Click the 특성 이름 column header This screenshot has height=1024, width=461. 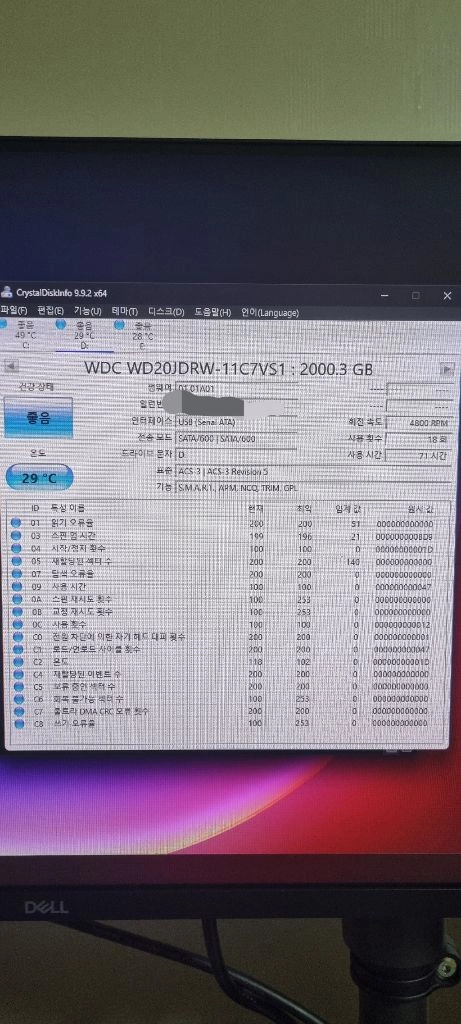pyautogui.click(x=69, y=508)
